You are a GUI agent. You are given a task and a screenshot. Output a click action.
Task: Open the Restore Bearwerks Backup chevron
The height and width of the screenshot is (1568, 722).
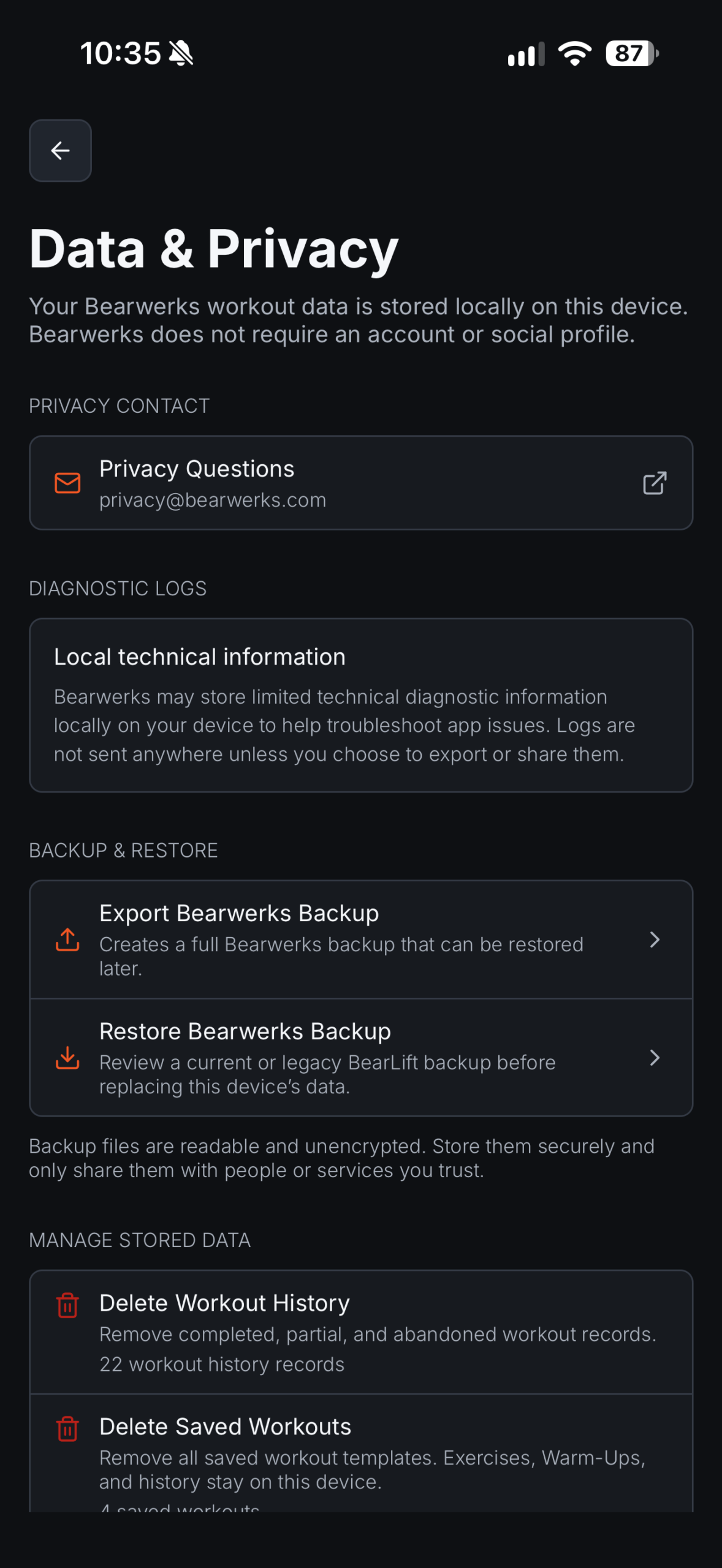pos(655,1057)
